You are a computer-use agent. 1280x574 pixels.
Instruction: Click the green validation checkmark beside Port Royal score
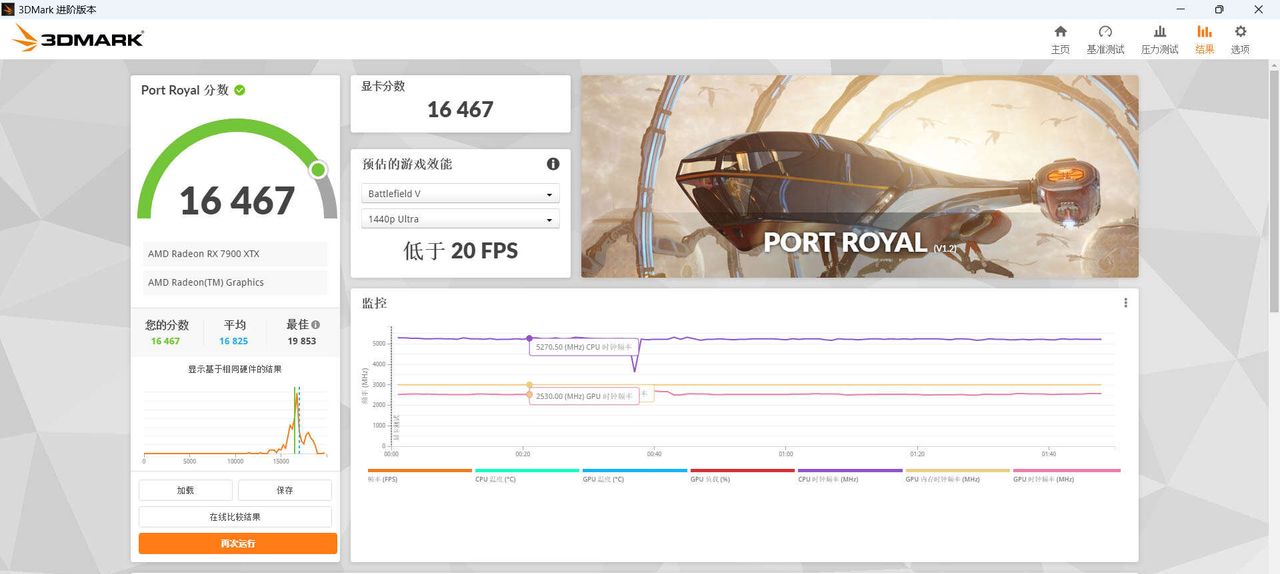240,90
